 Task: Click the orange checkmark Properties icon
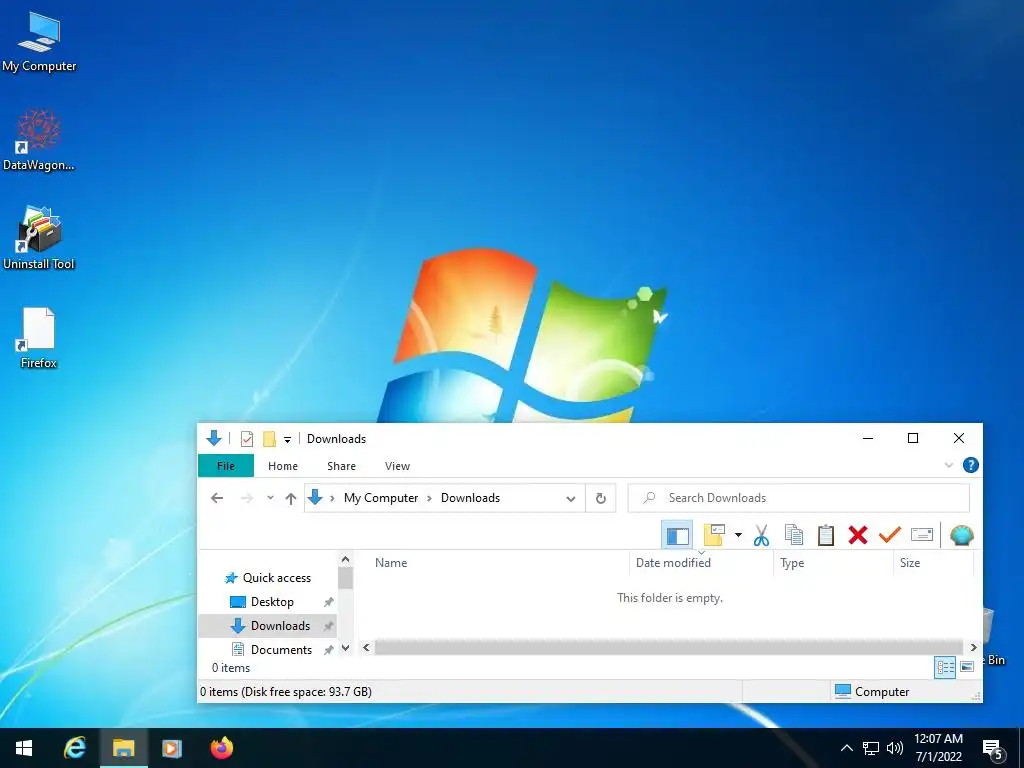pos(889,535)
